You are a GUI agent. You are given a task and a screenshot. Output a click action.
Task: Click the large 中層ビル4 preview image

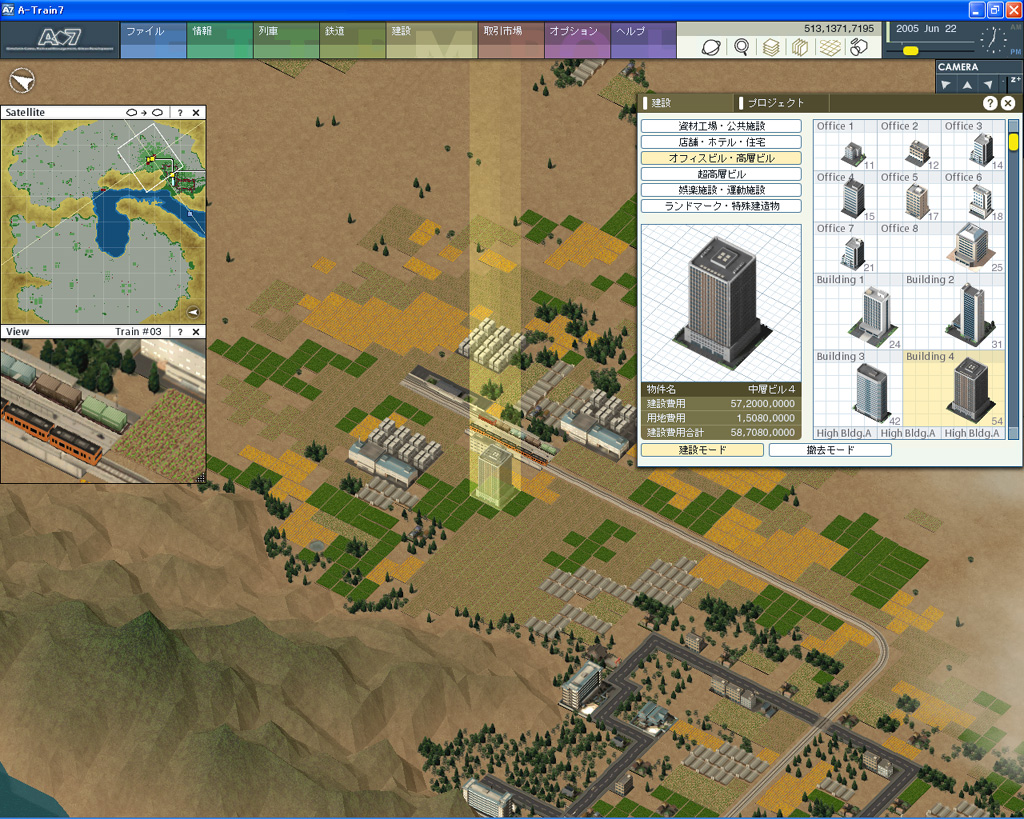tap(721, 303)
